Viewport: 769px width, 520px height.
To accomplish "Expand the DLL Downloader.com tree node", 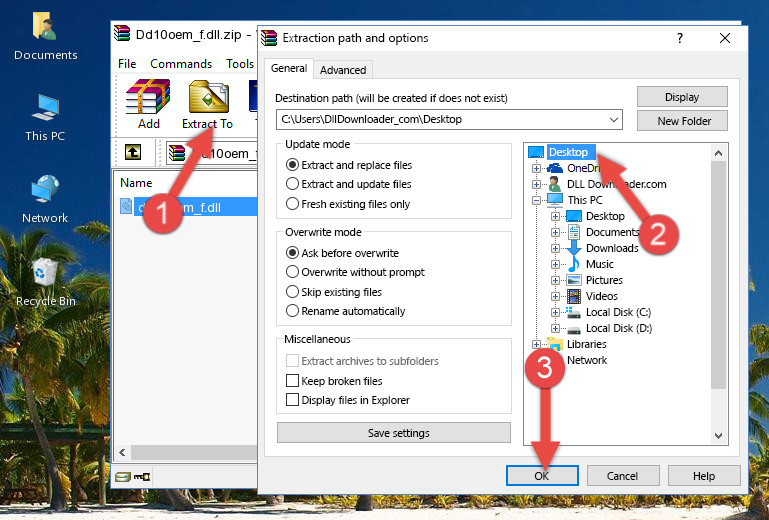I will [537, 184].
